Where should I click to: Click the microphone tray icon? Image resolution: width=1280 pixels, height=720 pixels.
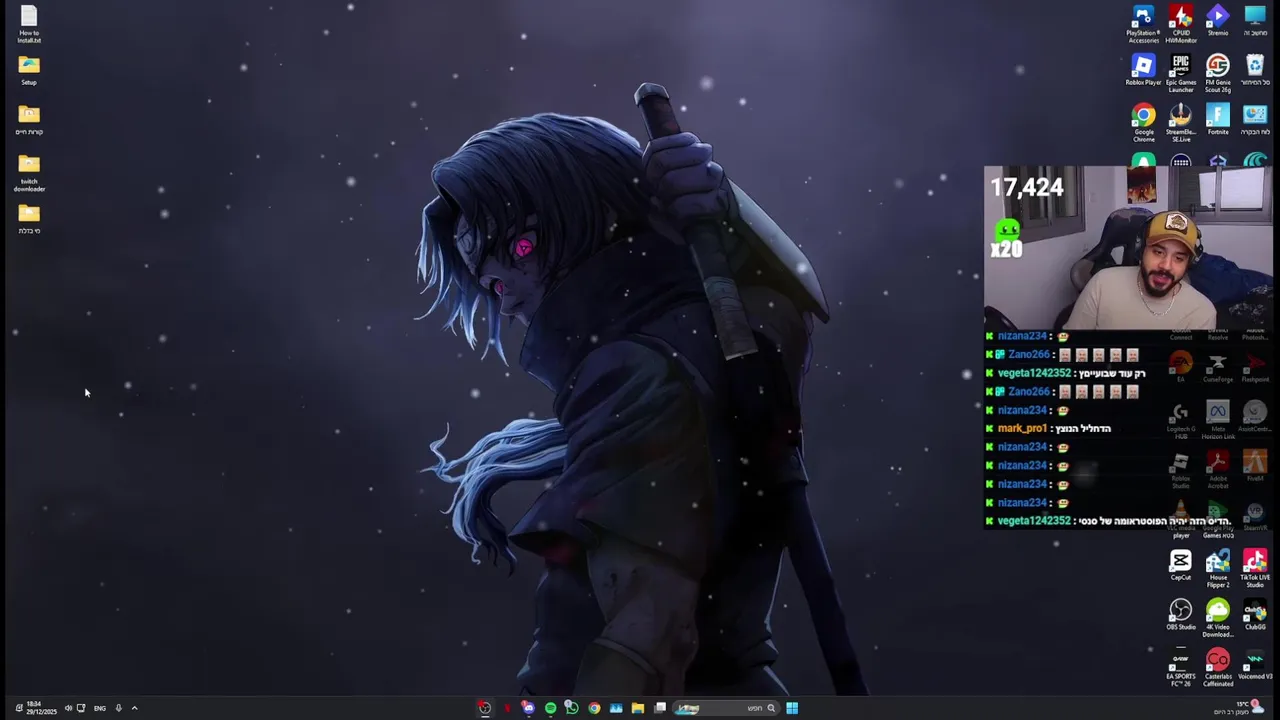(118, 708)
